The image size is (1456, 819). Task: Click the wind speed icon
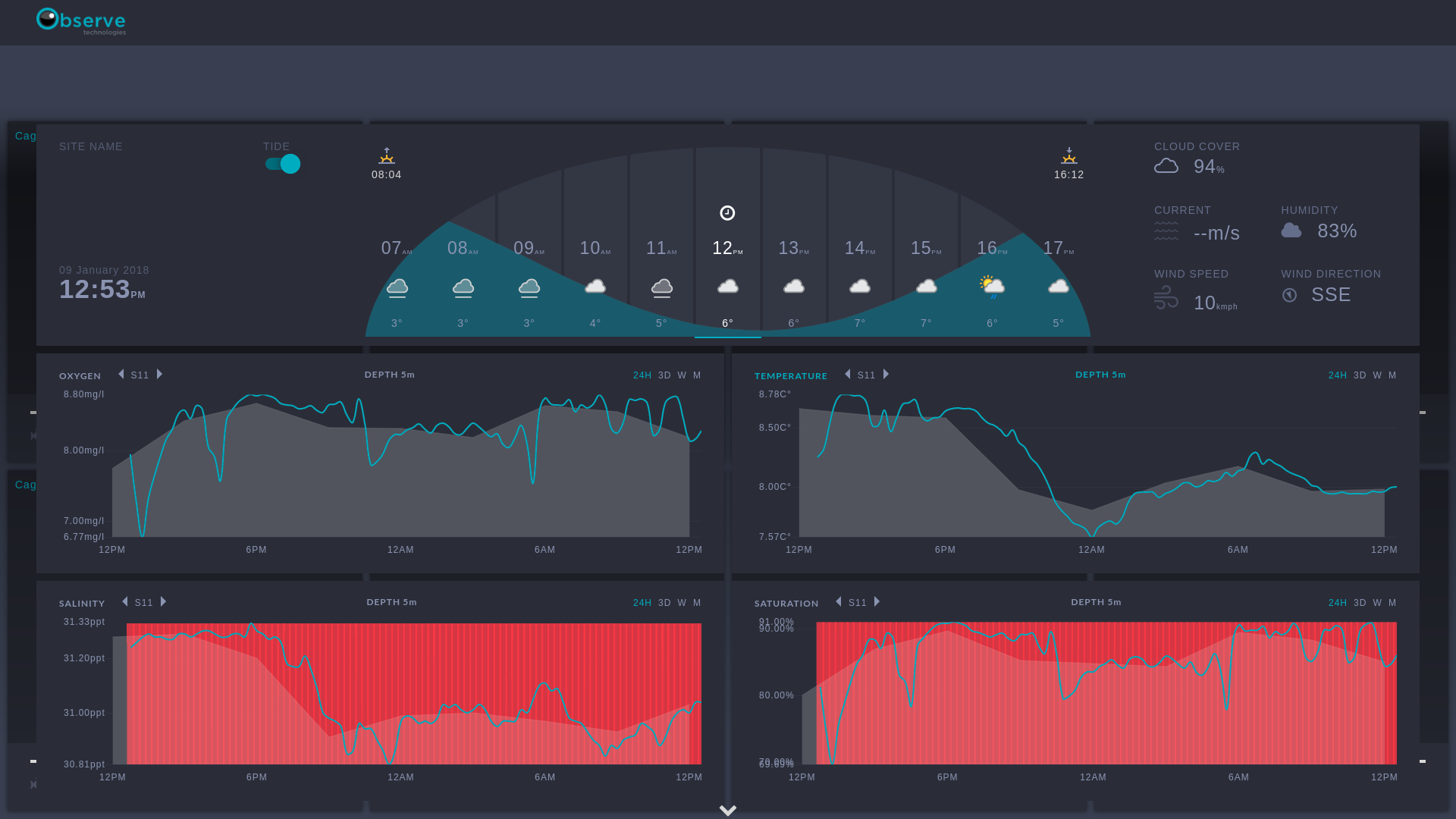tap(1166, 298)
